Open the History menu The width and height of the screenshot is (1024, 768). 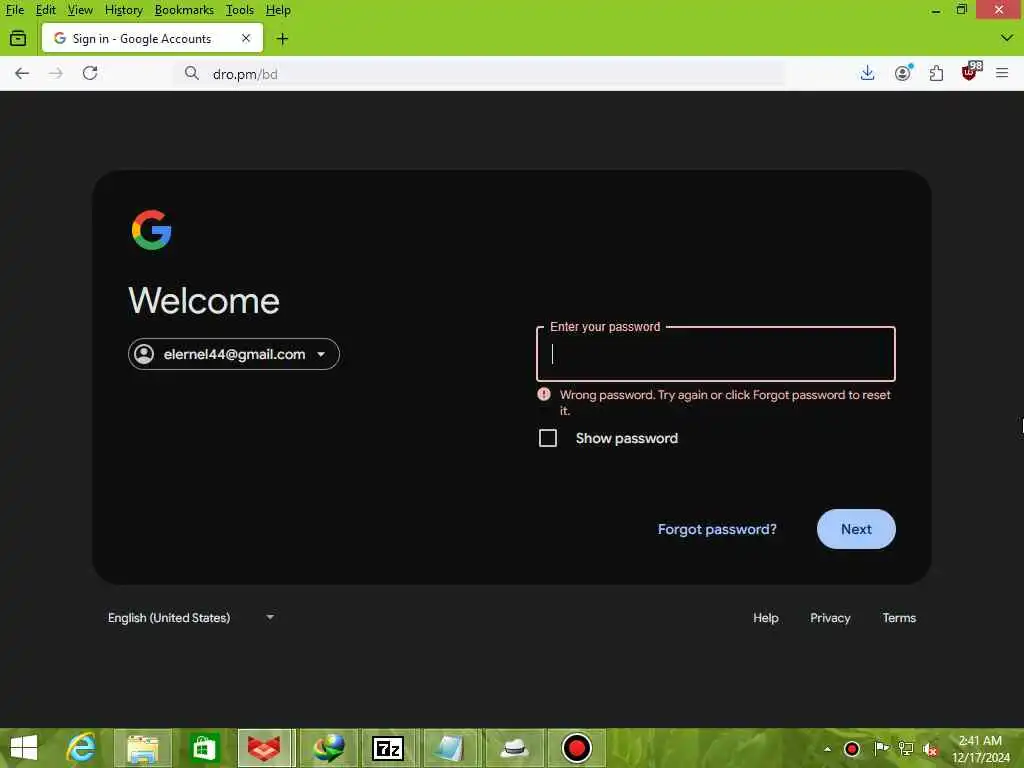(123, 10)
